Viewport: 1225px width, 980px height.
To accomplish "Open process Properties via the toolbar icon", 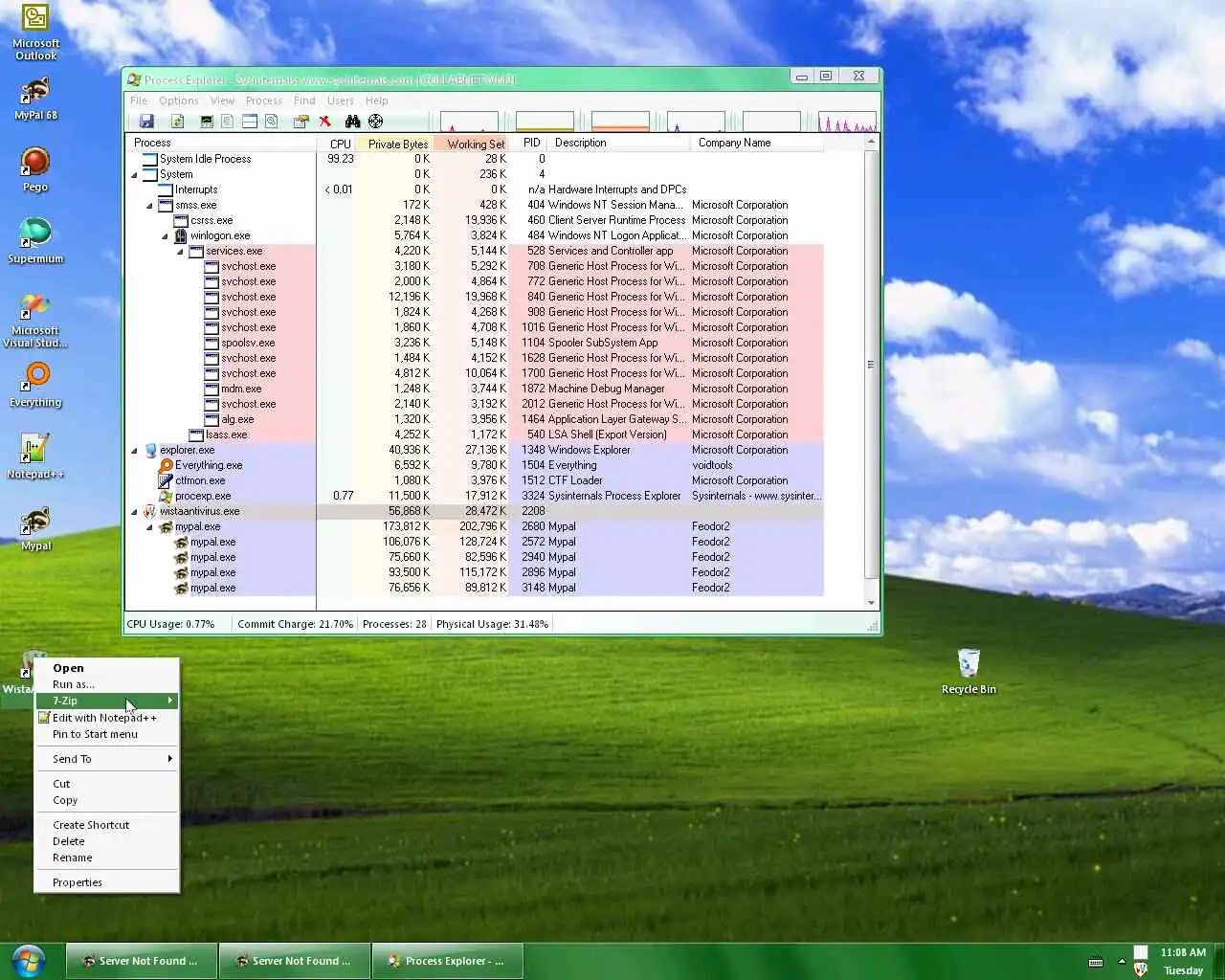I will [x=301, y=122].
